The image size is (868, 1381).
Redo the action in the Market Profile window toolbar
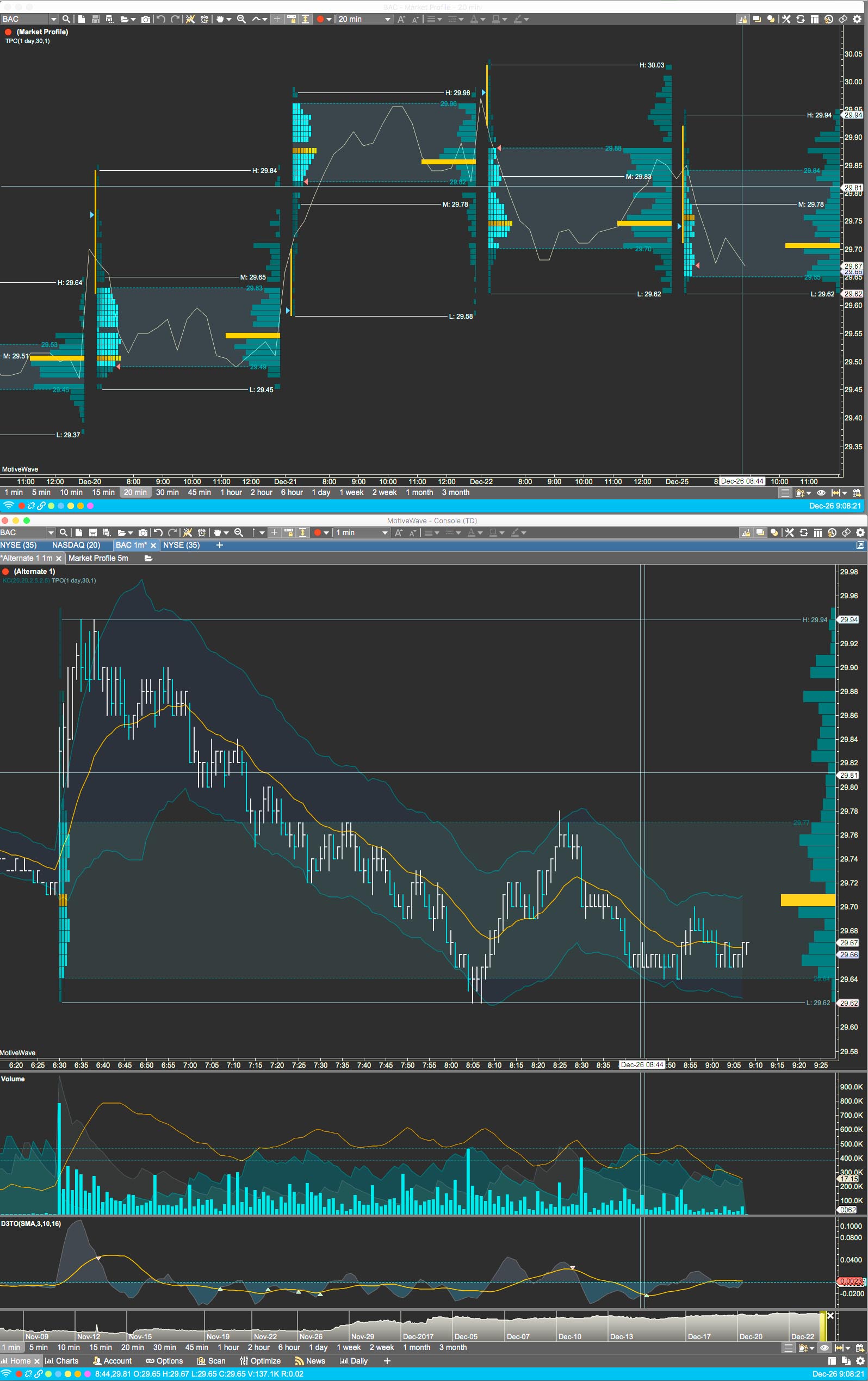coord(176,19)
